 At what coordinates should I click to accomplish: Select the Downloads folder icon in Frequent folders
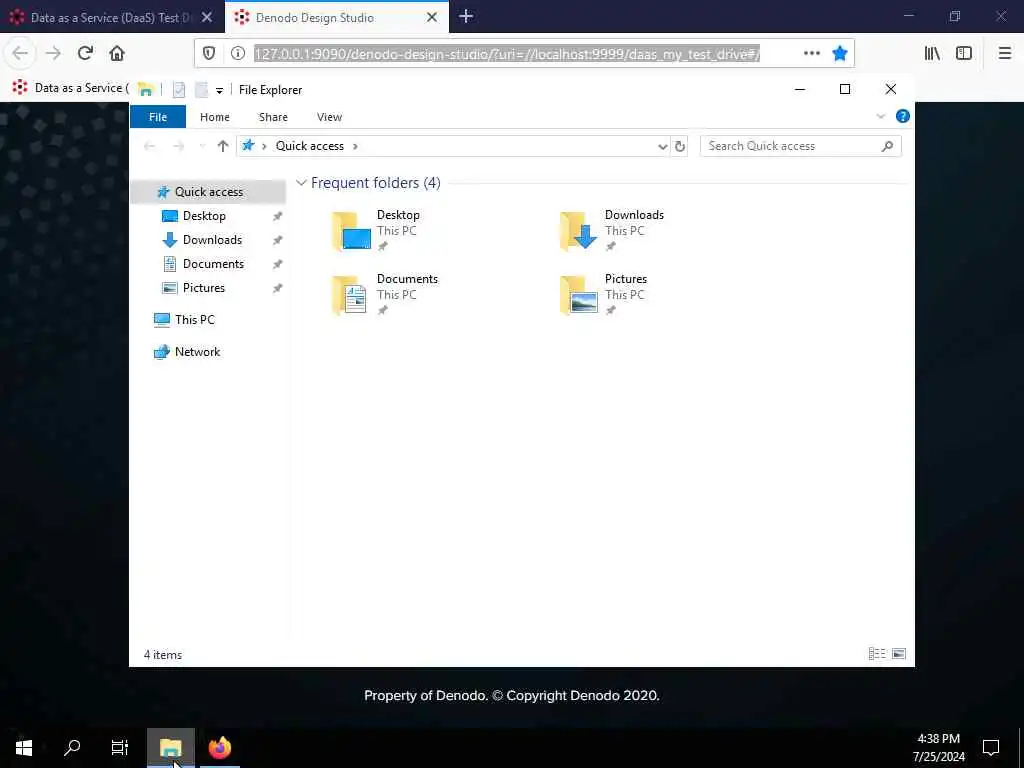579,231
